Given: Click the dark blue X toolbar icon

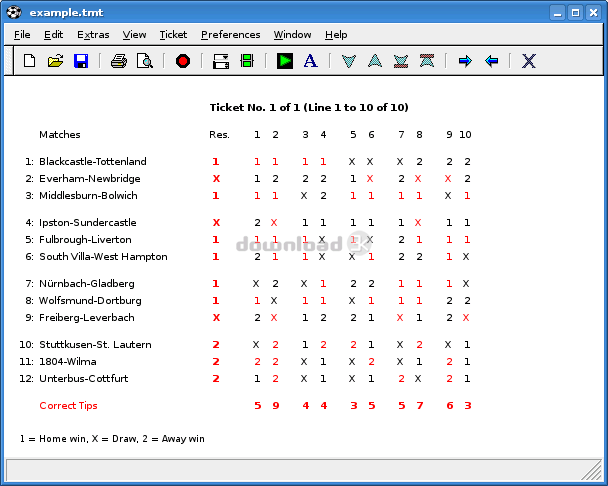Looking at the screenshot, I should [529, 61].
